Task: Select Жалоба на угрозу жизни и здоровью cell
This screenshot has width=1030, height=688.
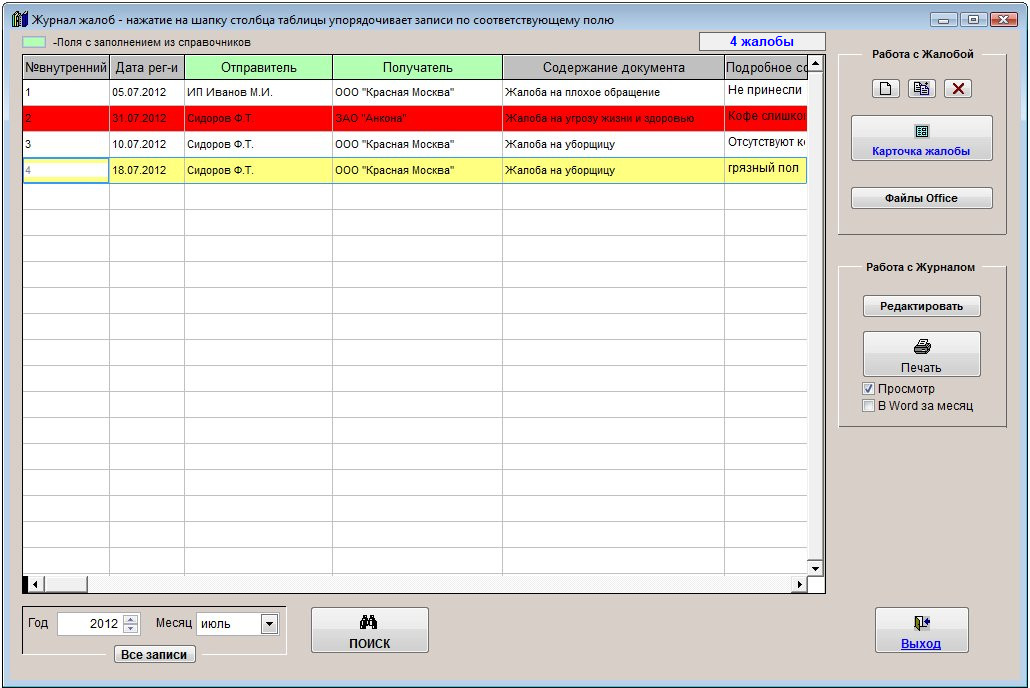Action: (613, 118)
